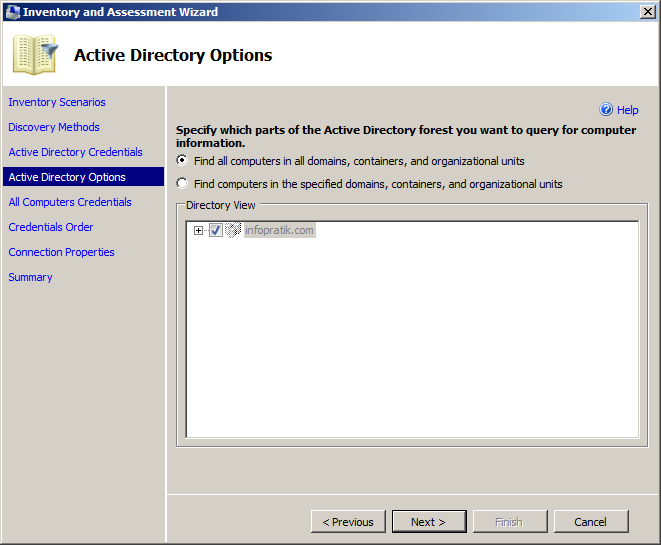Click the blue Help question mark icon
Screen dimensions: 661x545
pos(606,110)
